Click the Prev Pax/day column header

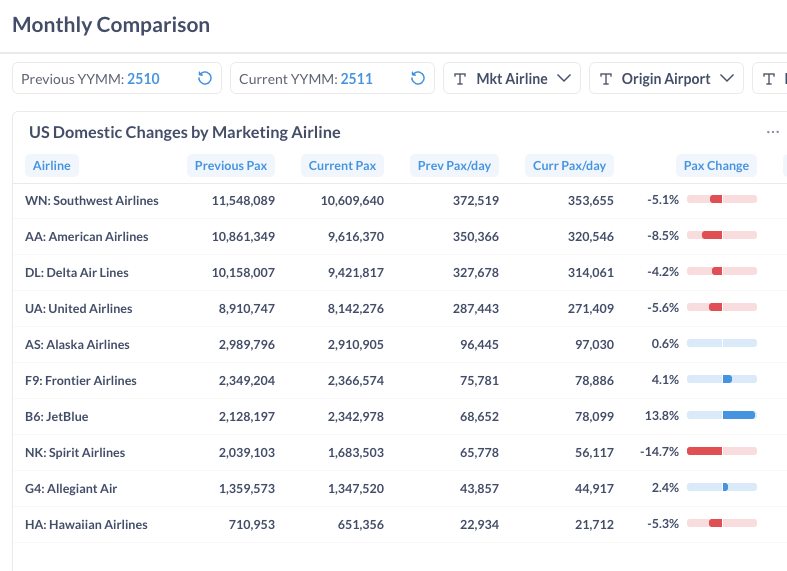click(x=454, y=166)
